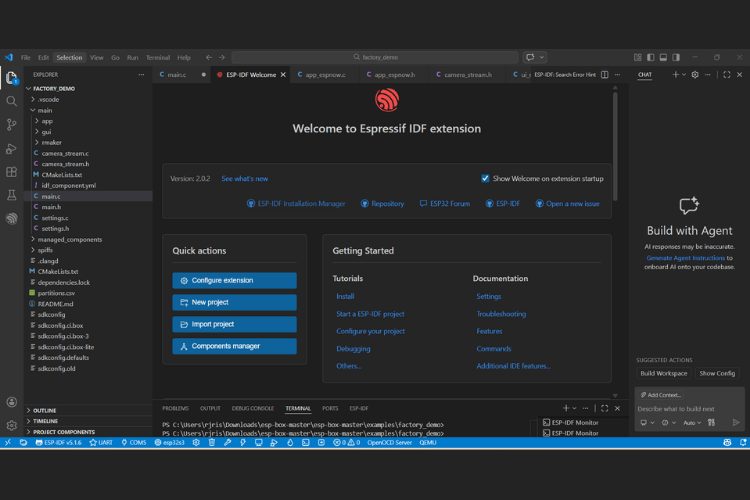Toggle the bottom panel visibility
Viewport: 750px width, 500px height.
(x=663, y=57)
